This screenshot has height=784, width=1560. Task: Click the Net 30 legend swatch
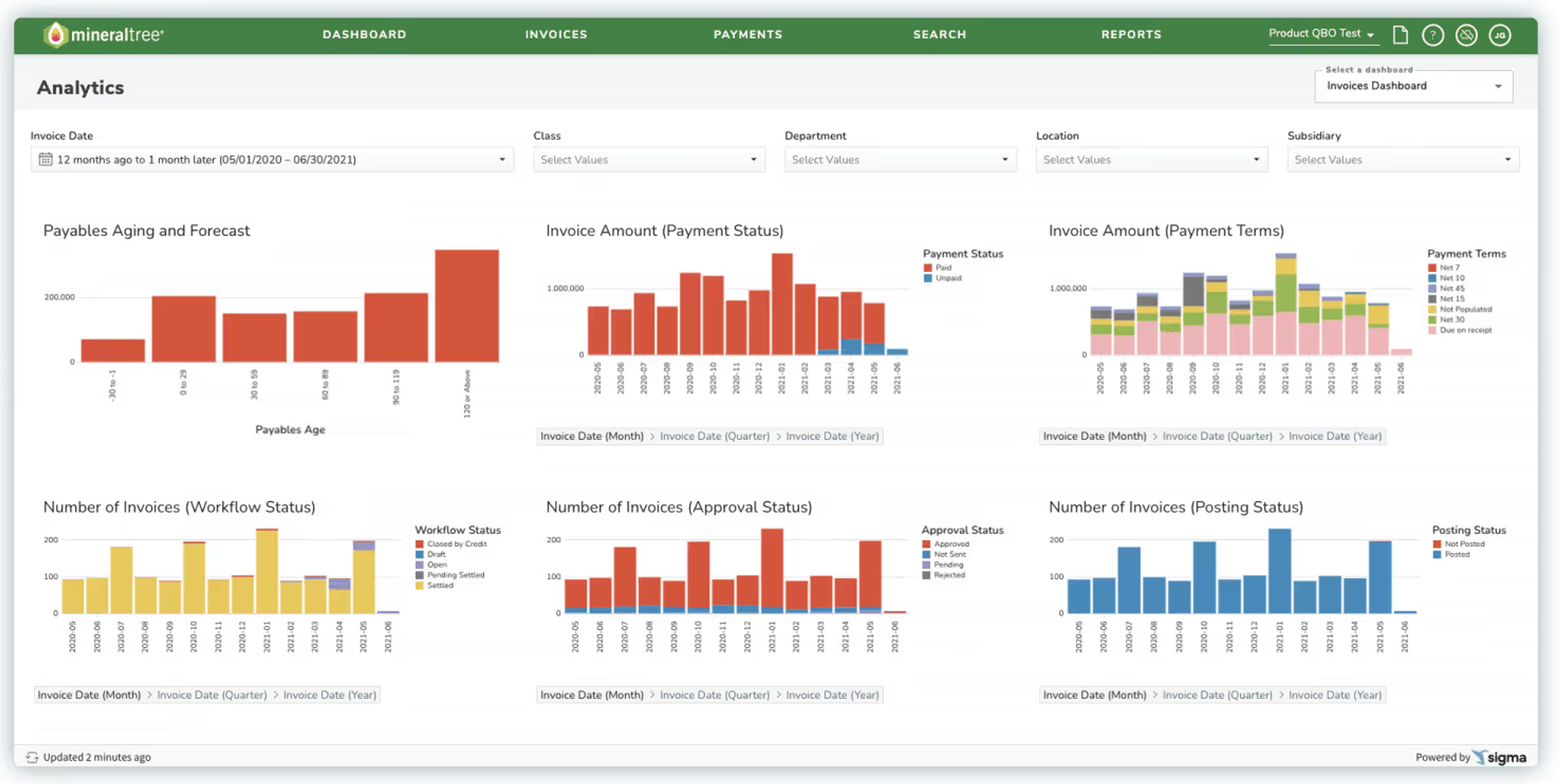pos(1432,320)
